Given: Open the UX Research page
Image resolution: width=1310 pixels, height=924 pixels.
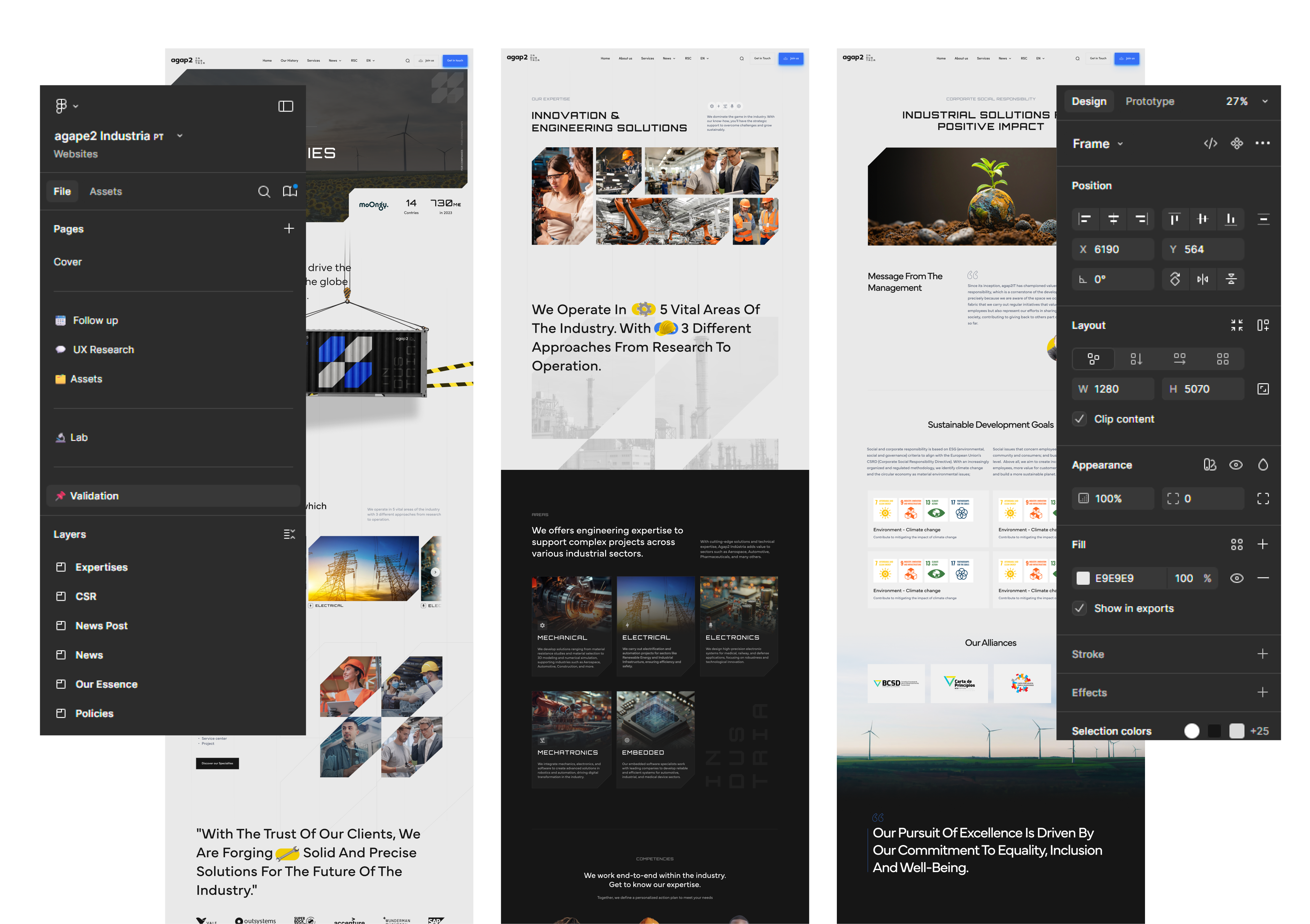Looking at the screenshot, I should 103,350.
